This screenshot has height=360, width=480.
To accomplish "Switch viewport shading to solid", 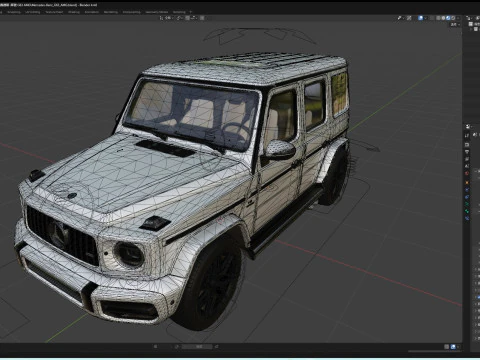I will pos(443,18).
